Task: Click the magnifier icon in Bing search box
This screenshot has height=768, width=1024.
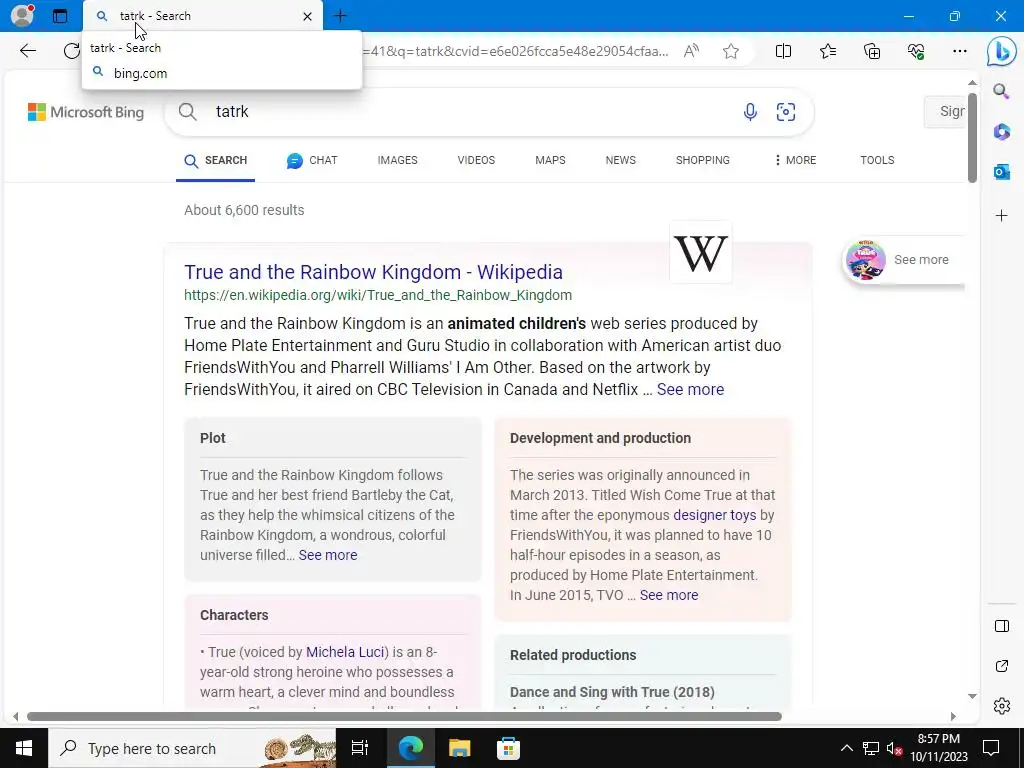Action: [187, 112]
